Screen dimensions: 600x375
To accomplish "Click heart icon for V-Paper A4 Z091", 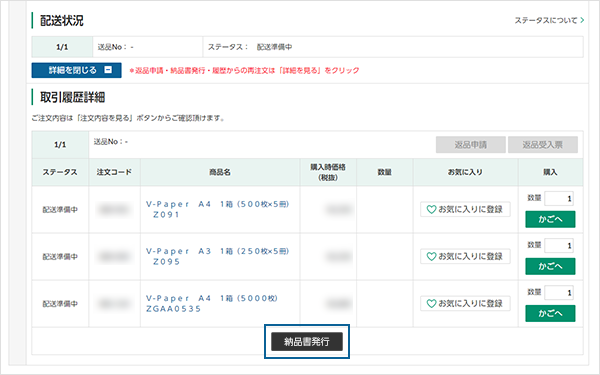I will pyautogui.click(x=431, y=210).
